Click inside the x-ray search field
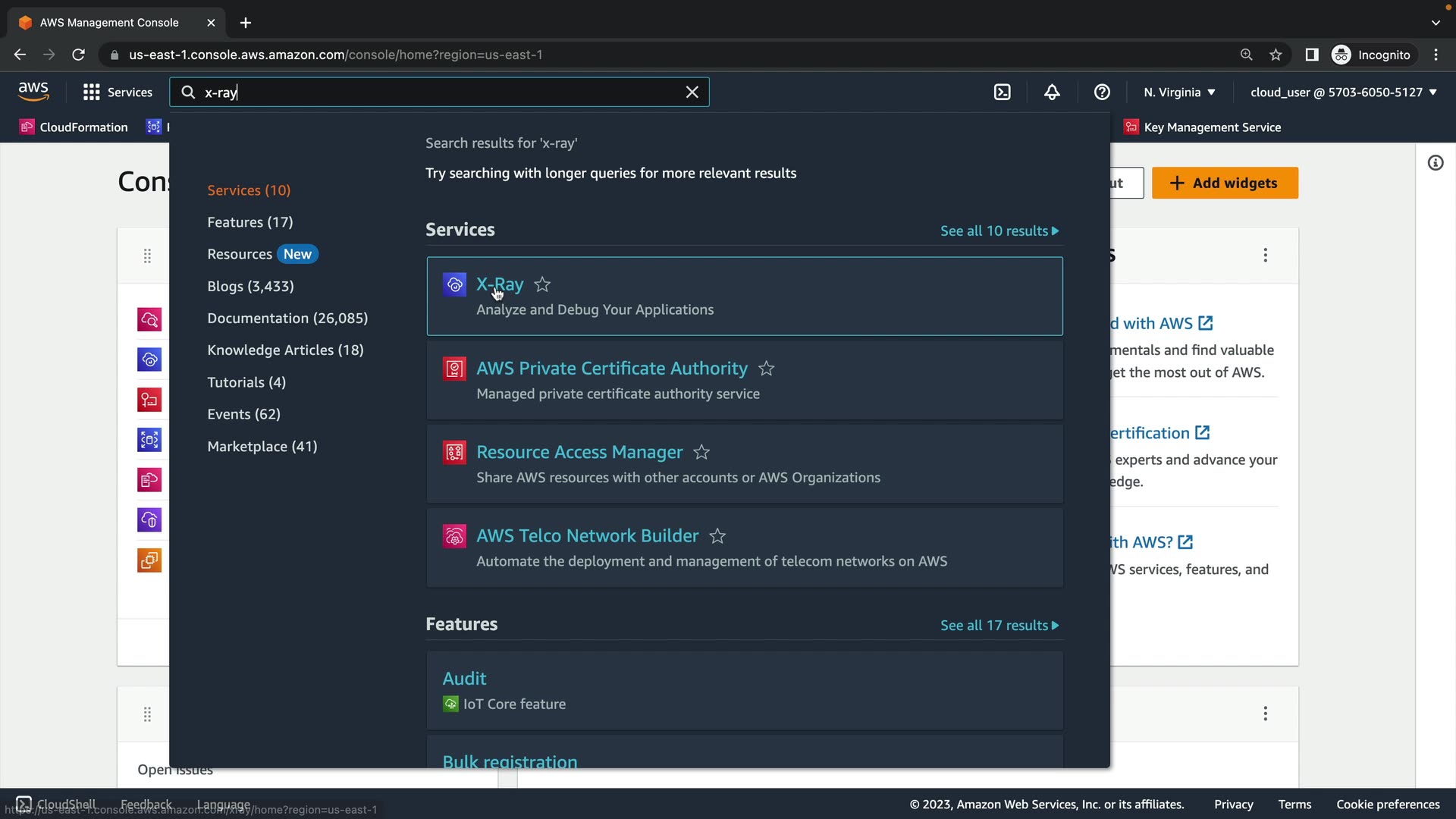 (x=440, y=93)
